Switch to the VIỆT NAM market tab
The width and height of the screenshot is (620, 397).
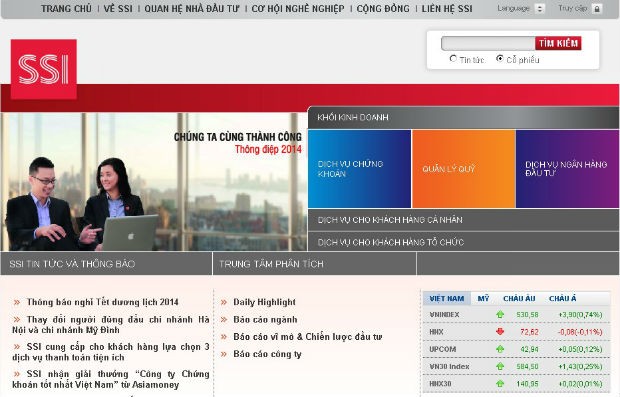pyautogui.click(x=447, y=299)
